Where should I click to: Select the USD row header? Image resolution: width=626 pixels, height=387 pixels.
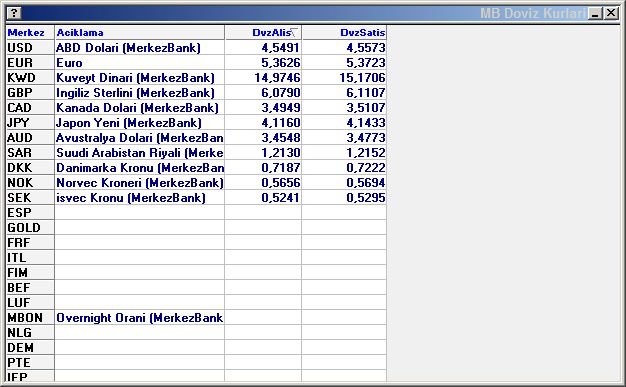click(30, 48)
